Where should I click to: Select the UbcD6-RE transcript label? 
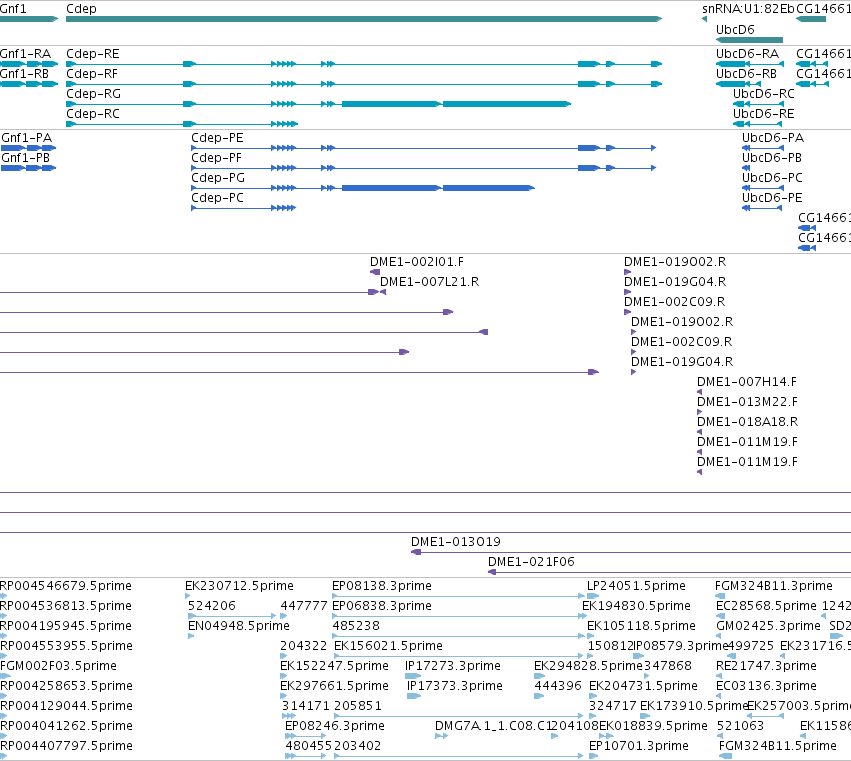[764, 114]
